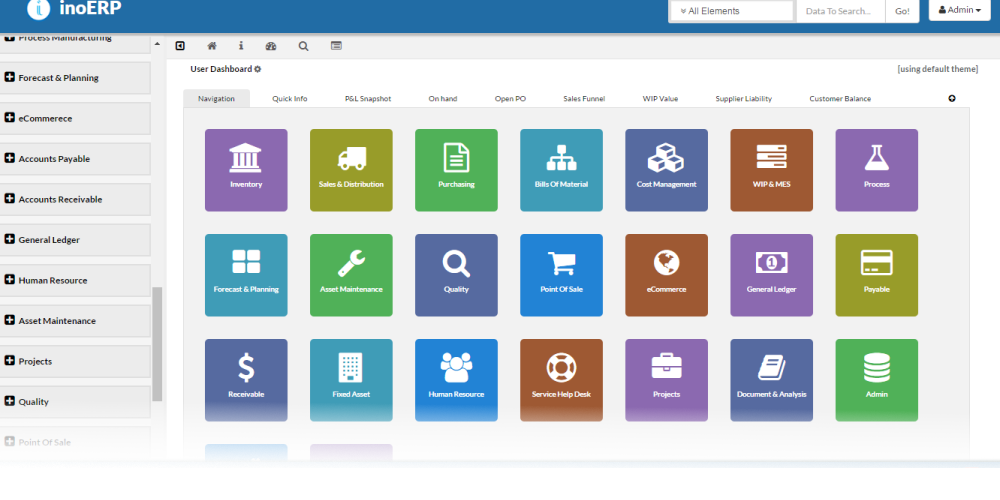The width and height of the screenshot is (1000, 500).
Task: Open the Receivable dollar tile
Action: pos(246,380)
